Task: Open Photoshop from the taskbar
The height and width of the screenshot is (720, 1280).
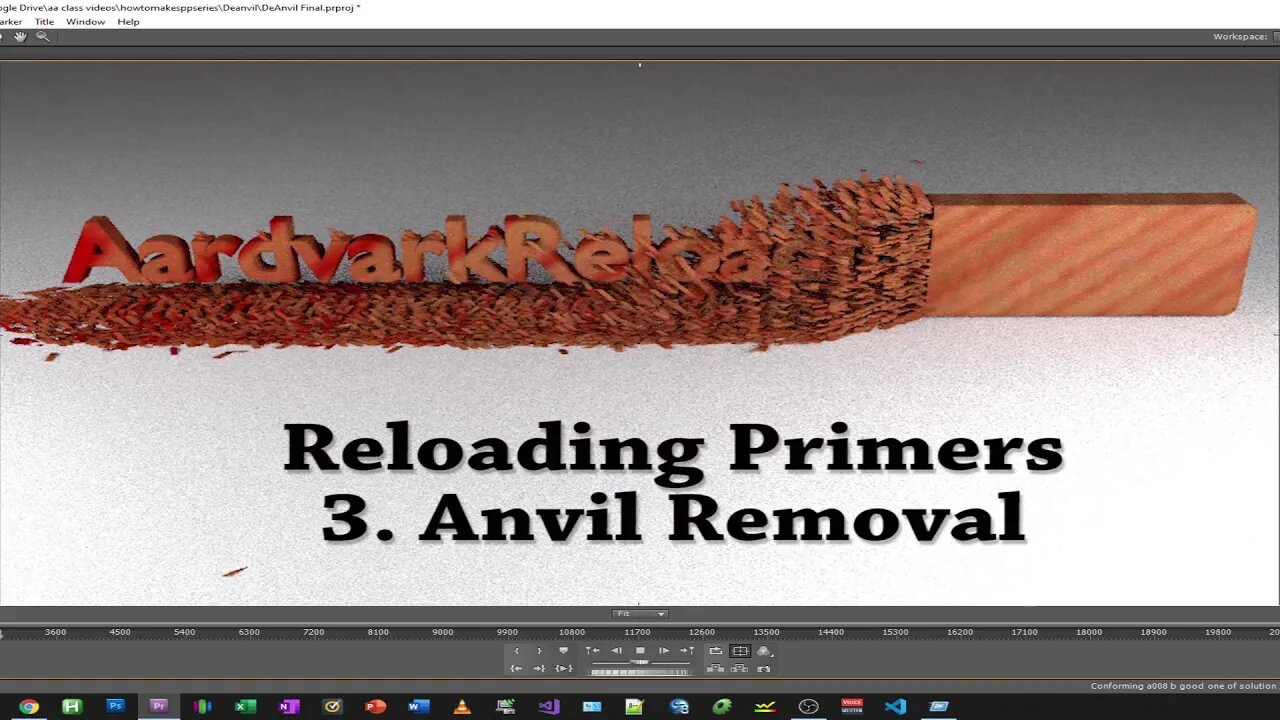Action: coord(115,706)
